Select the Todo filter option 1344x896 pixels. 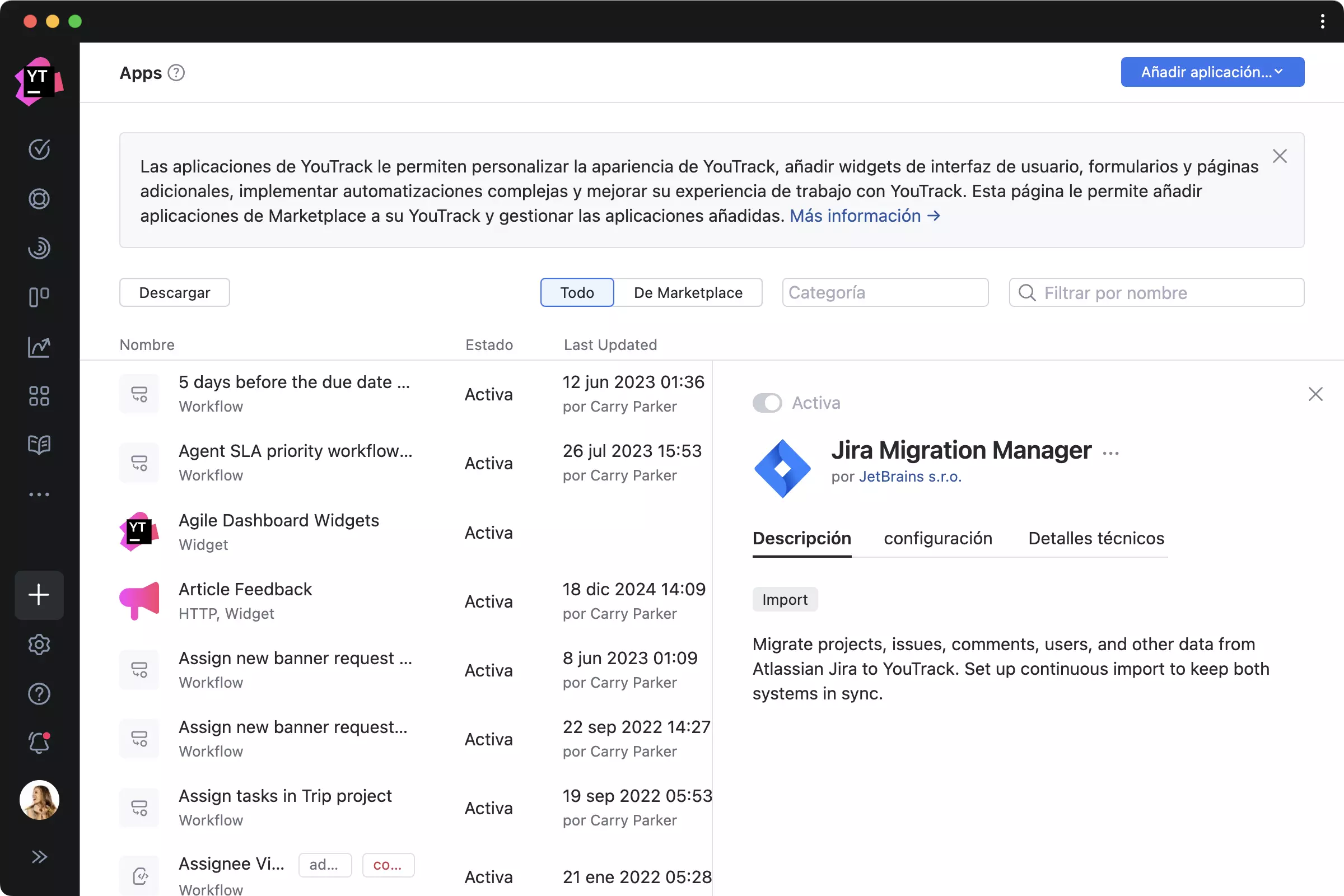click(x=577, y=292)
